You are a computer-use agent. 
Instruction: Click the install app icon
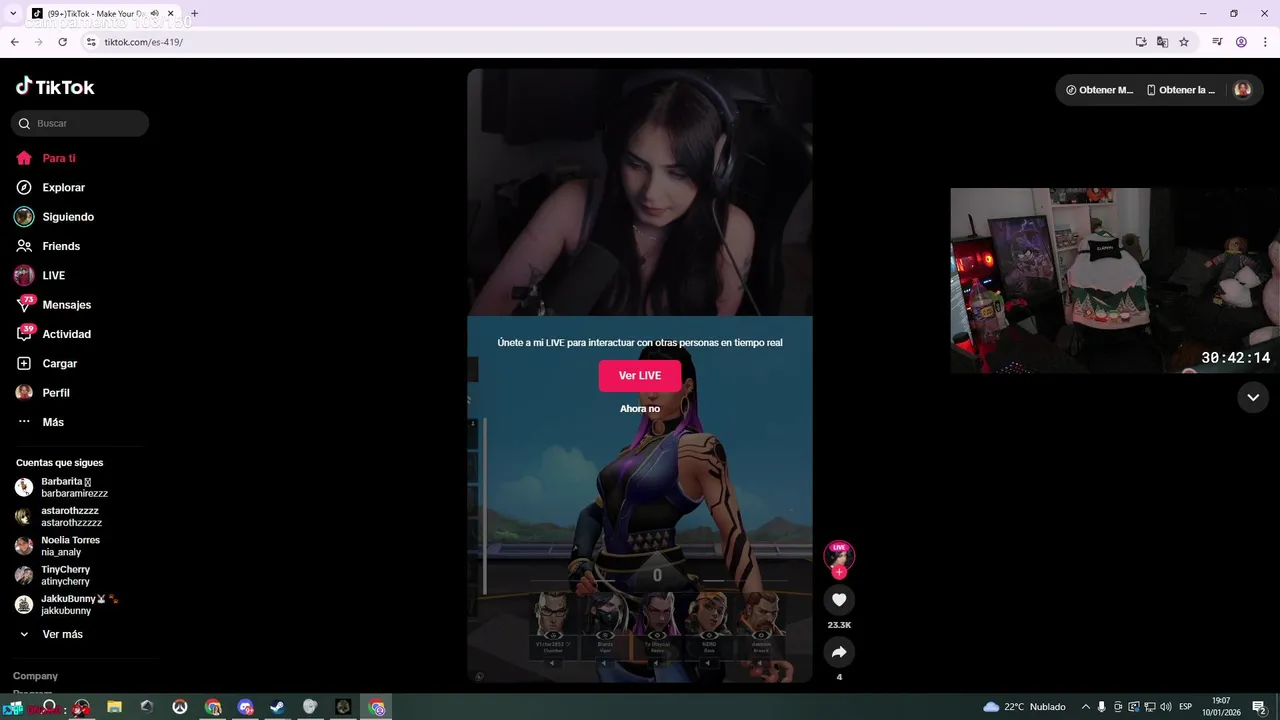click(1141, 42)
